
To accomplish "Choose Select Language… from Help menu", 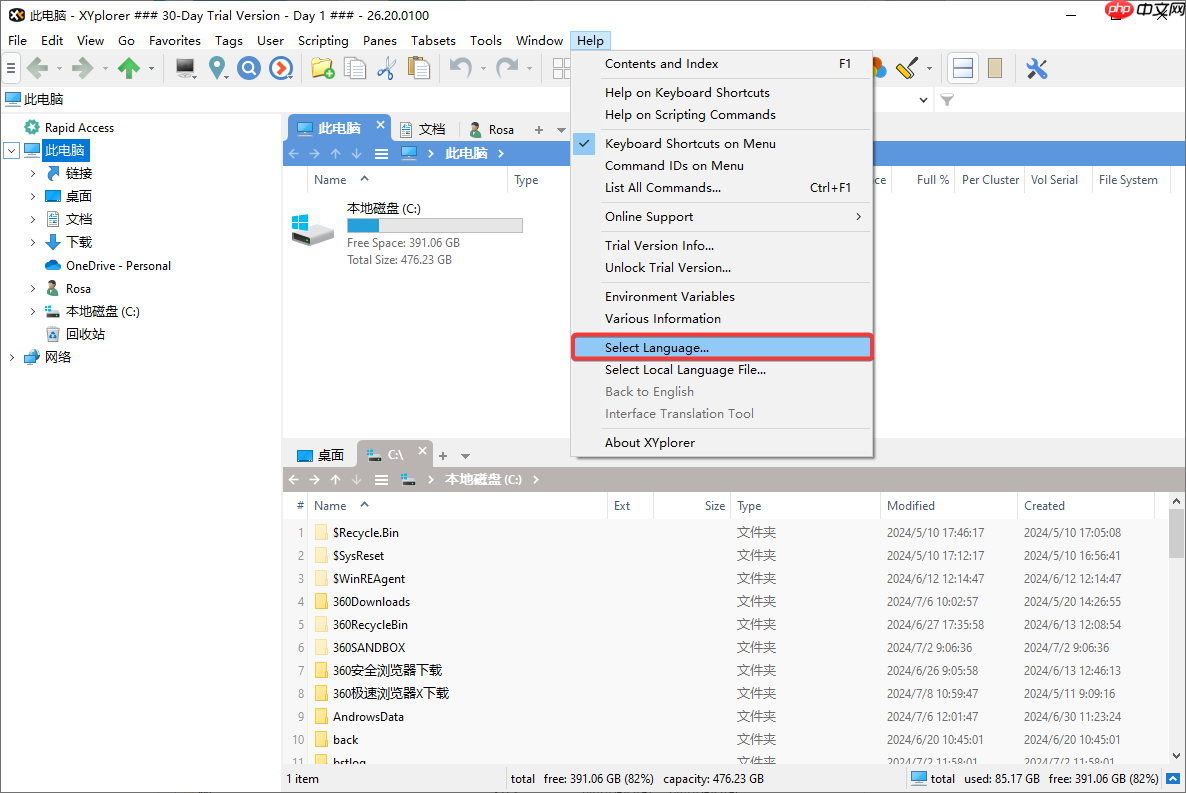I will [722, 348].
